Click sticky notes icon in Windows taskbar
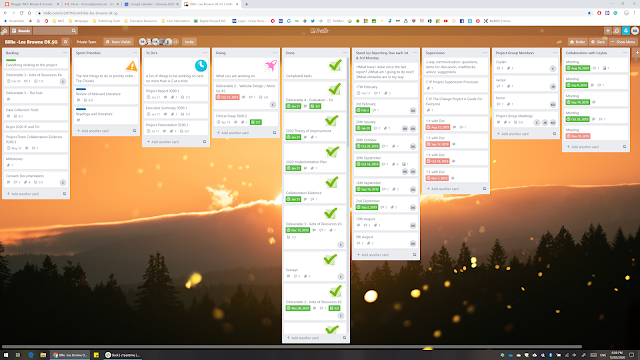The height and width of the screenshot is (360, 640). tap(96, 355)
